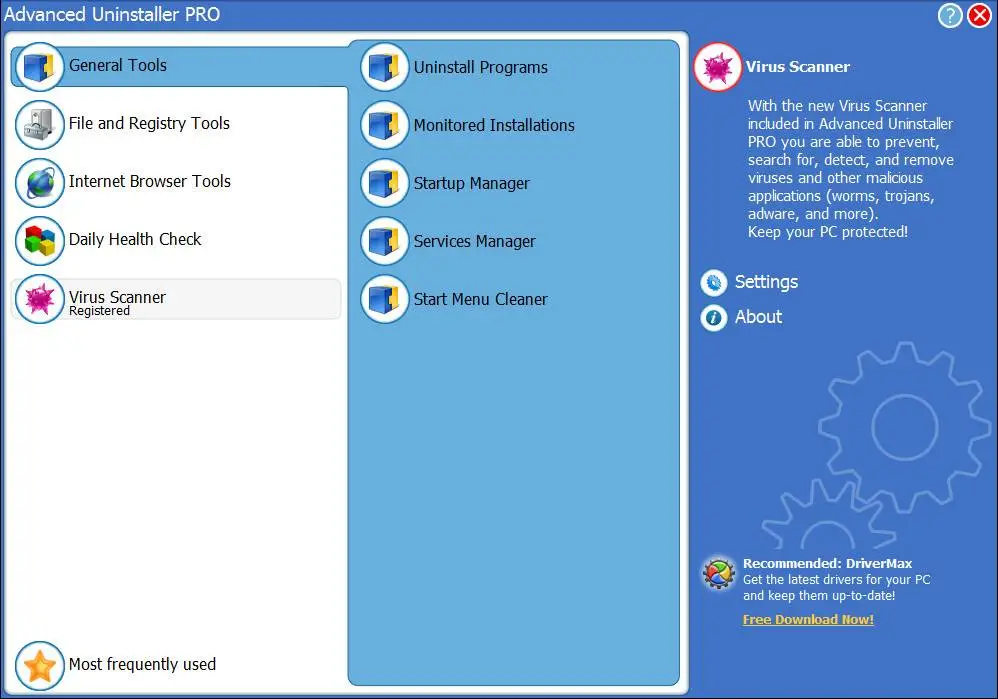998x699 pixels.
Task: Open help via question mark icon
Action: tap(950, 15)
